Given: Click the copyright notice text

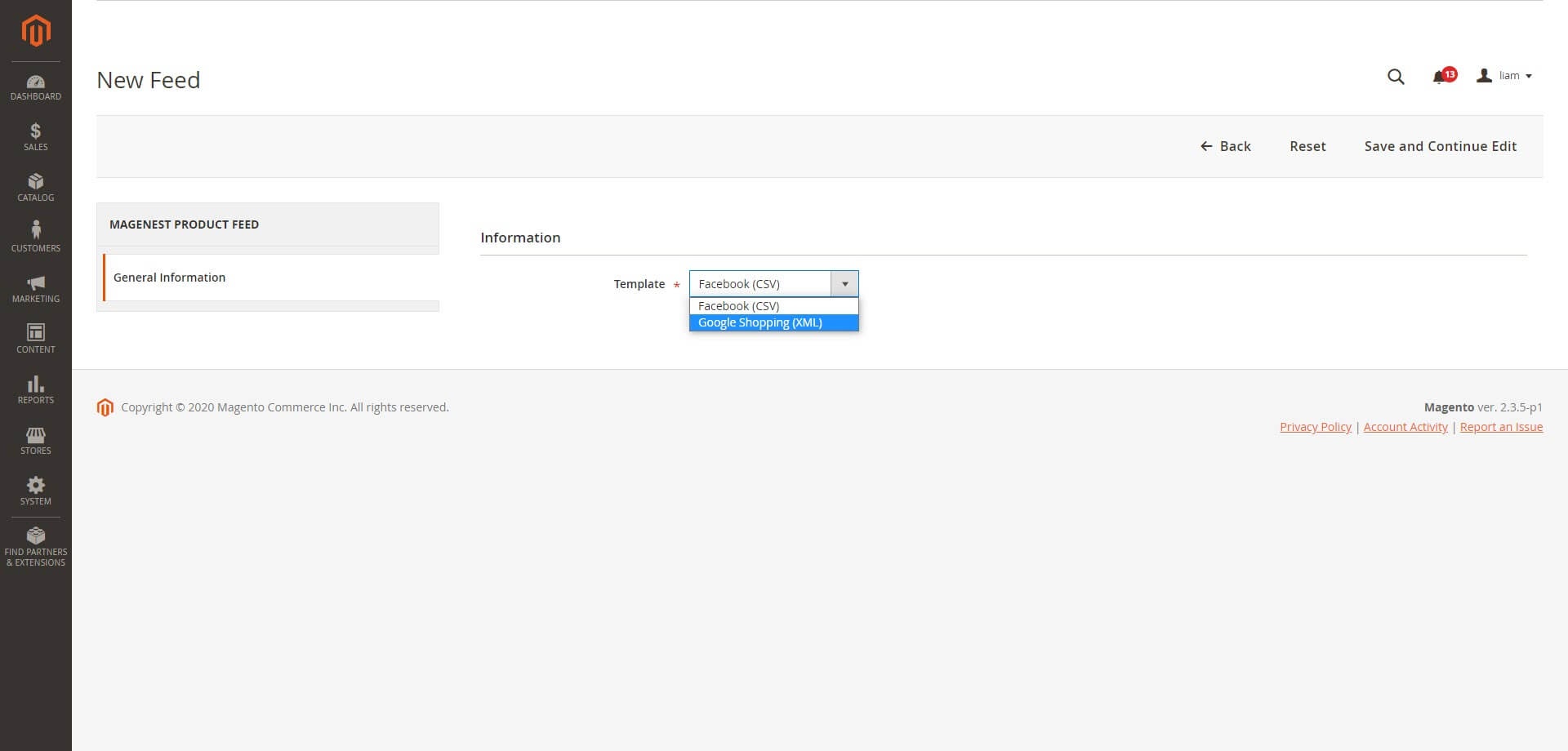Looking at the screenshot, I should pos(285,407).
